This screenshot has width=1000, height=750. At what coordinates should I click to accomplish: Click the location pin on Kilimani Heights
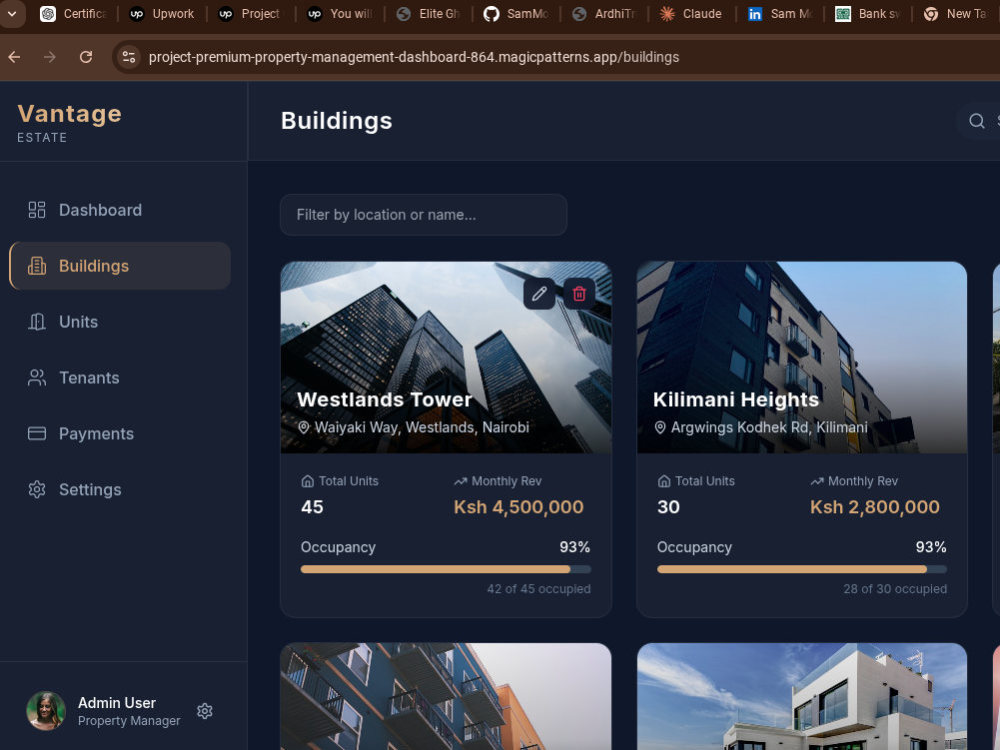(x=661, y=427)
